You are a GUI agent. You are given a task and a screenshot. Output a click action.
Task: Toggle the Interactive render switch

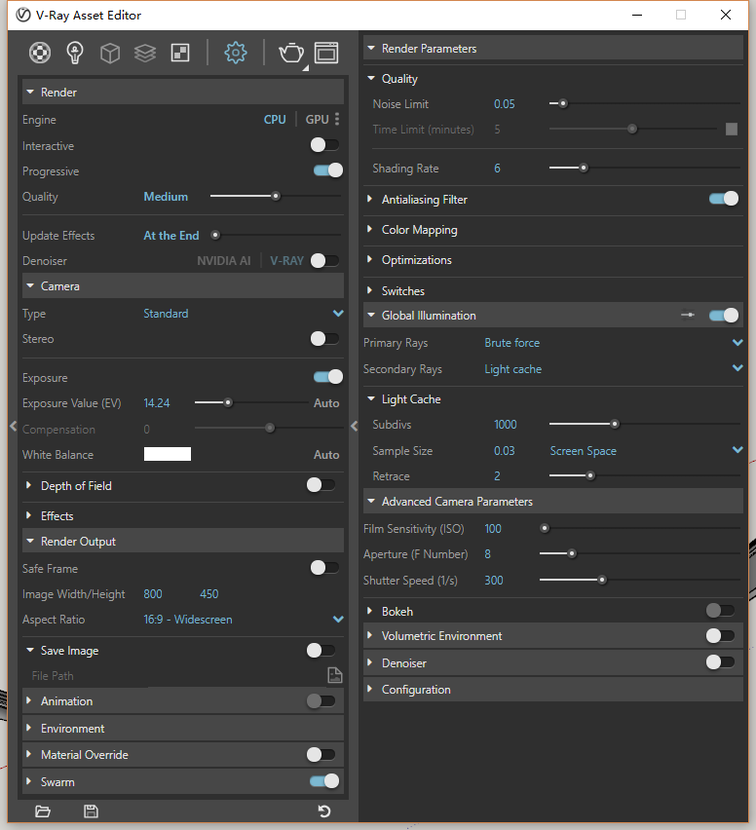(x=325, y=145)
